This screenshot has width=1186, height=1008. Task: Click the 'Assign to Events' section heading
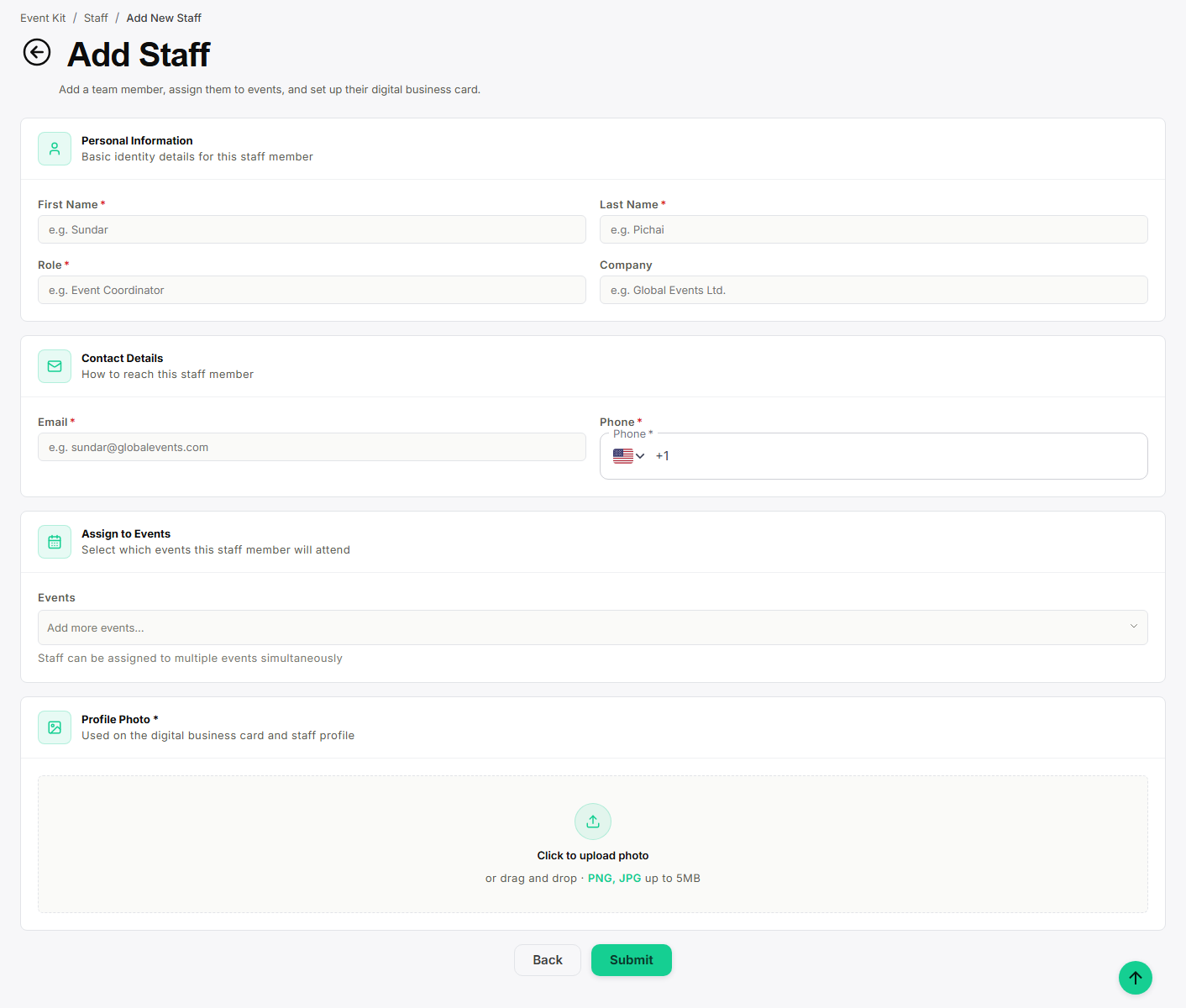(126, 534)
